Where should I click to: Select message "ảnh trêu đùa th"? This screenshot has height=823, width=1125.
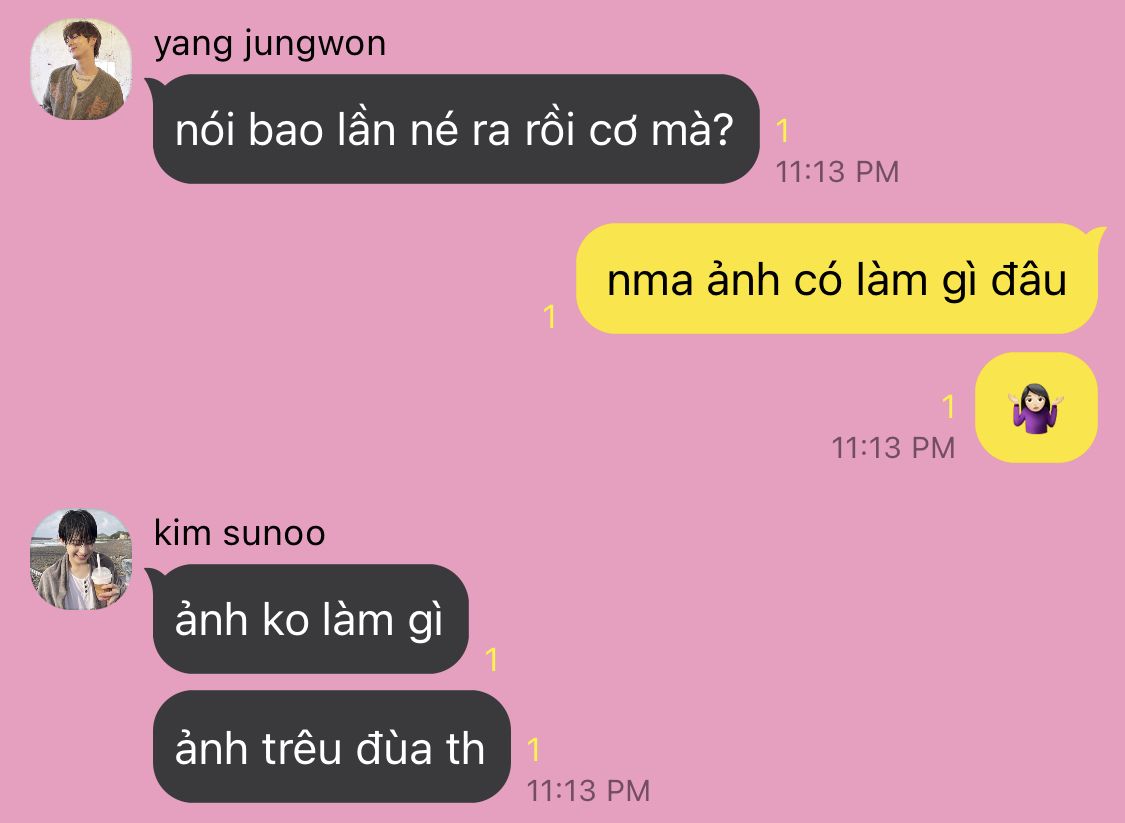tap(331, 747)
